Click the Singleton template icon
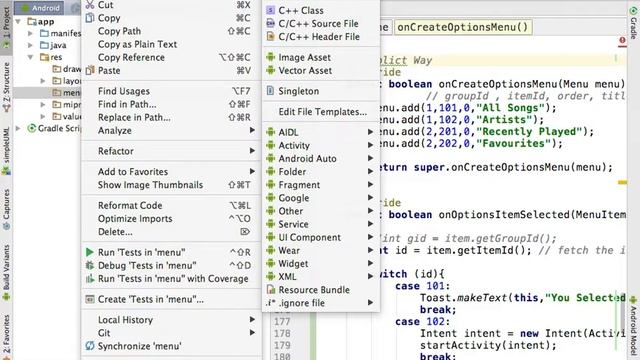 (x=270, y=91)
